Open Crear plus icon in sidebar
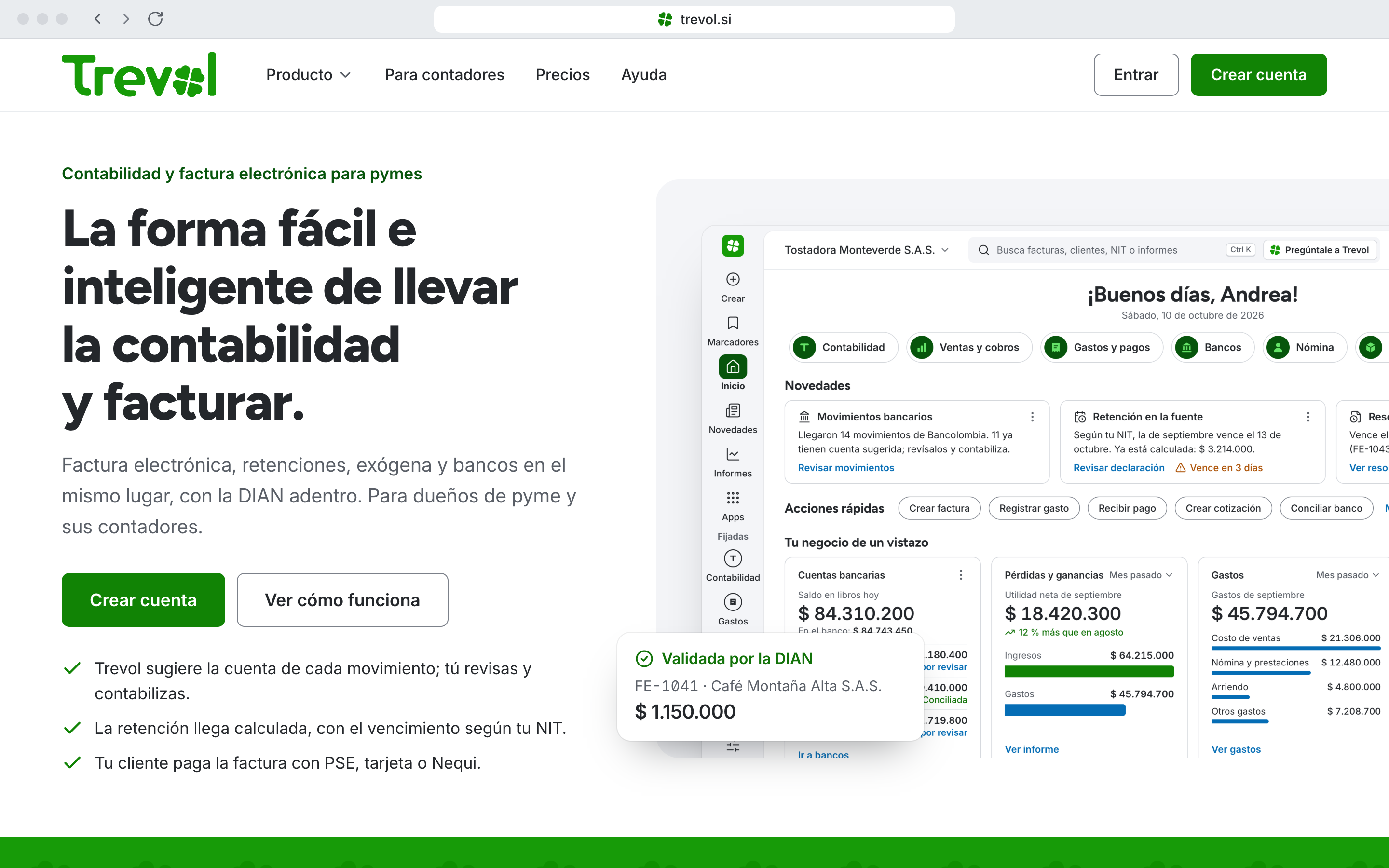 (733, 280)
